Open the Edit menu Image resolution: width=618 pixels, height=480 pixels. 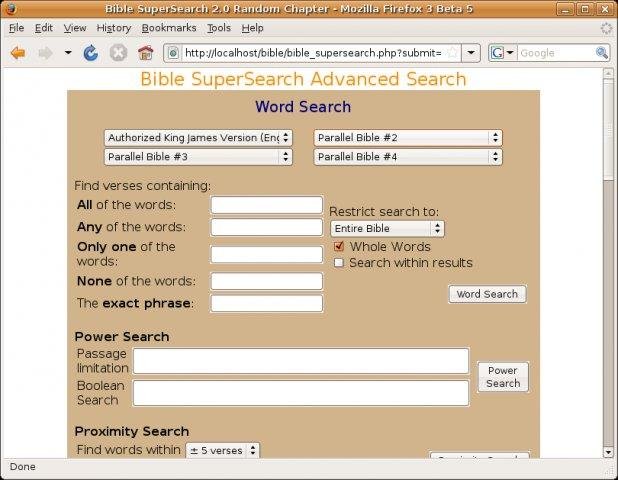click(43, 28)
